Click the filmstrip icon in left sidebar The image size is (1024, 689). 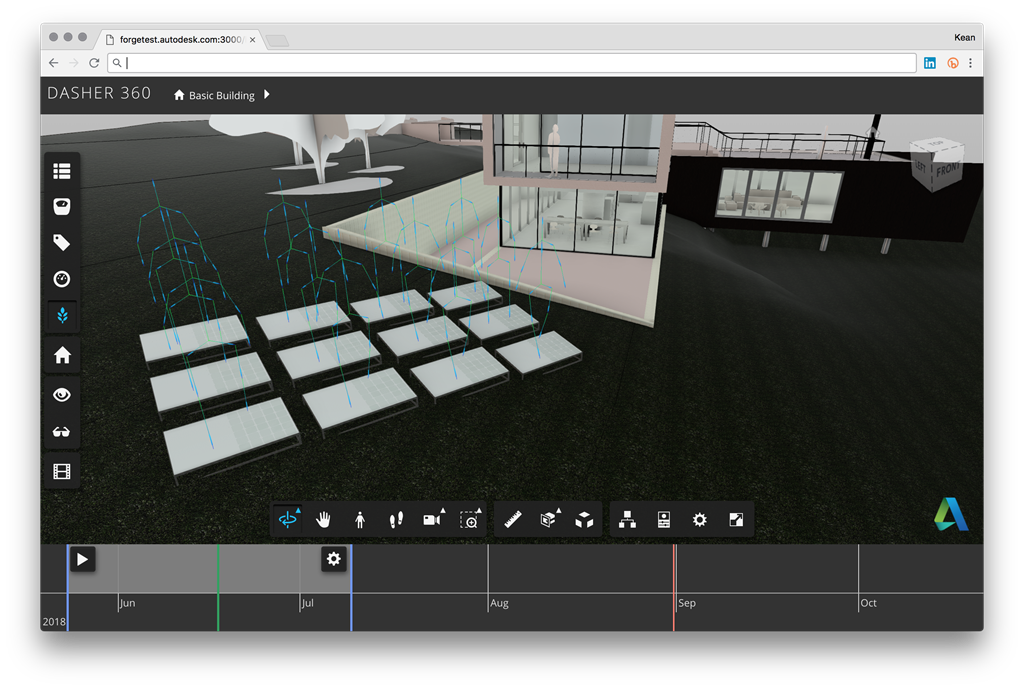[62, 471]
